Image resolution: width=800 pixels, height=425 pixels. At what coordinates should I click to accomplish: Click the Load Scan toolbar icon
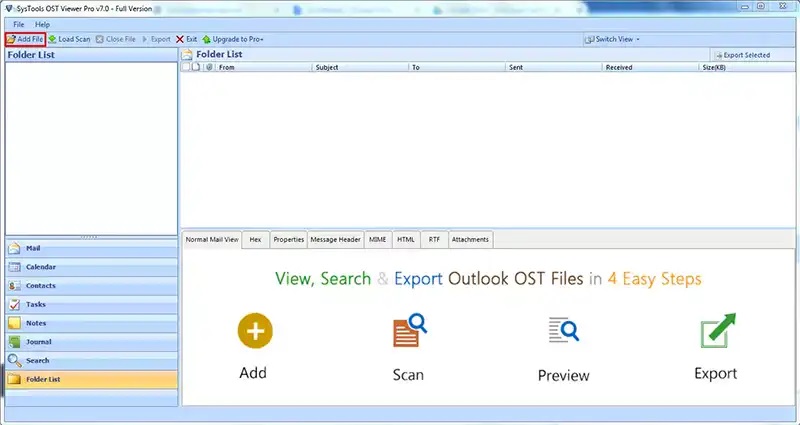53,39
